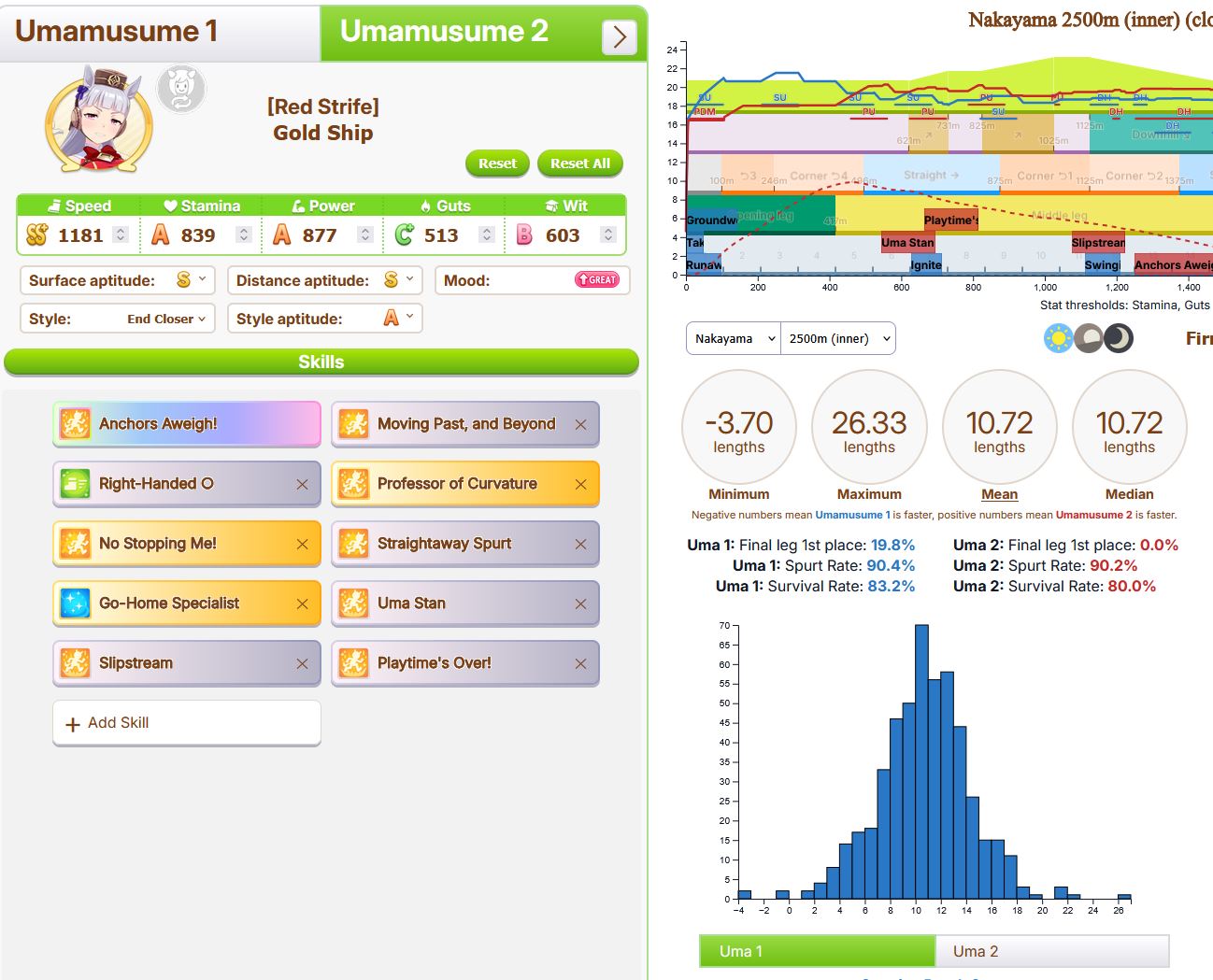
Task: Click the Straightaway Spurt skill icon
Action: click(x=353, y=544)
